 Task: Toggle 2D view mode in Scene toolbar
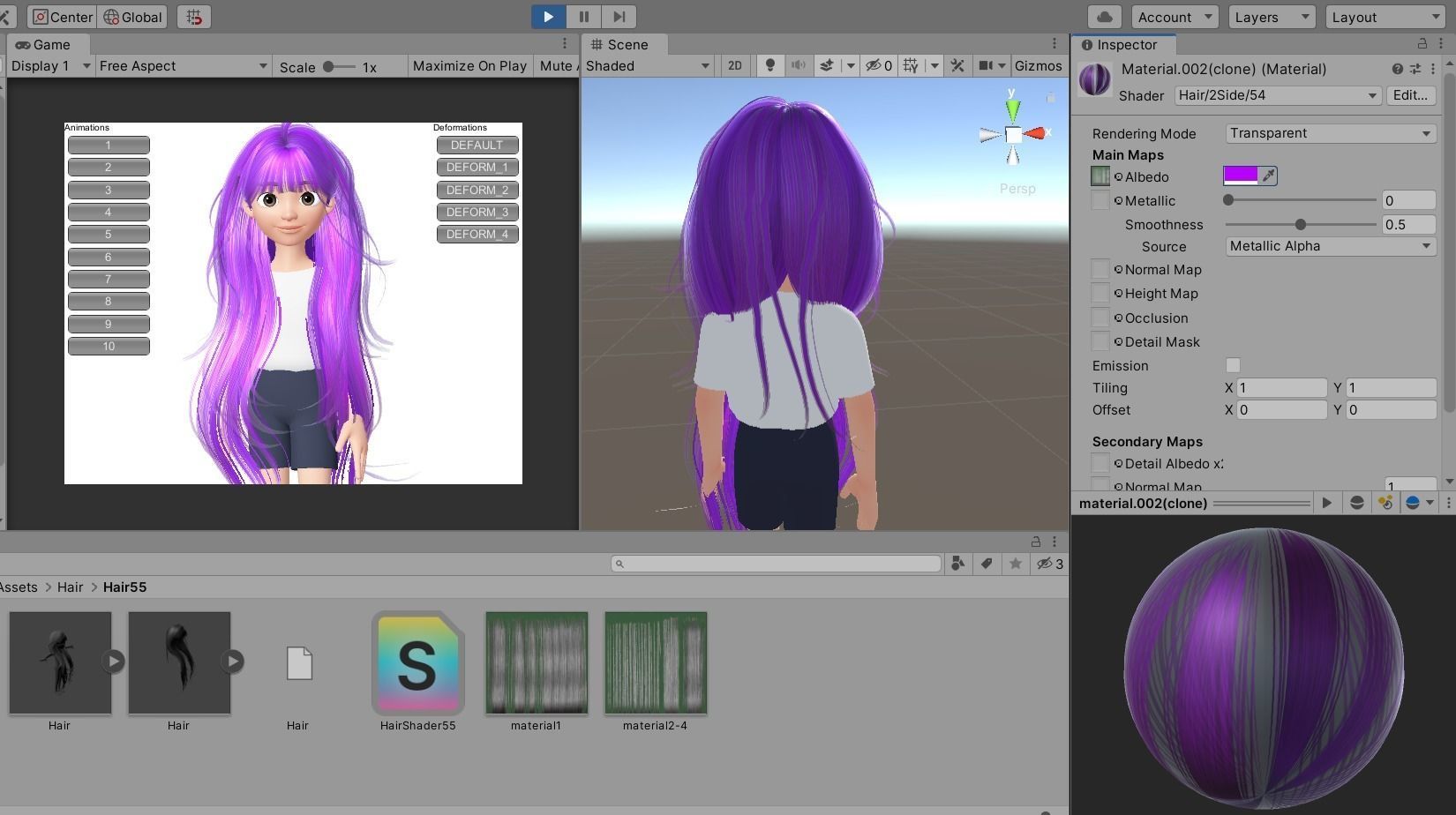point(734,65)
